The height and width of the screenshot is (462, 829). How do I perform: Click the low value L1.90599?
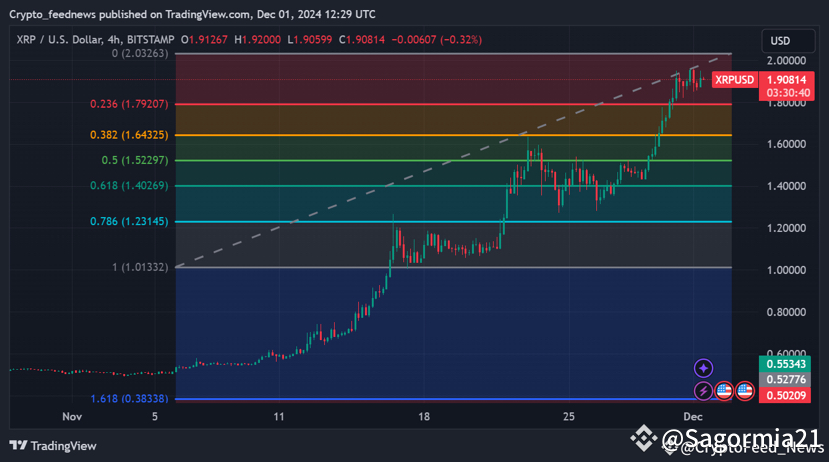310,40
